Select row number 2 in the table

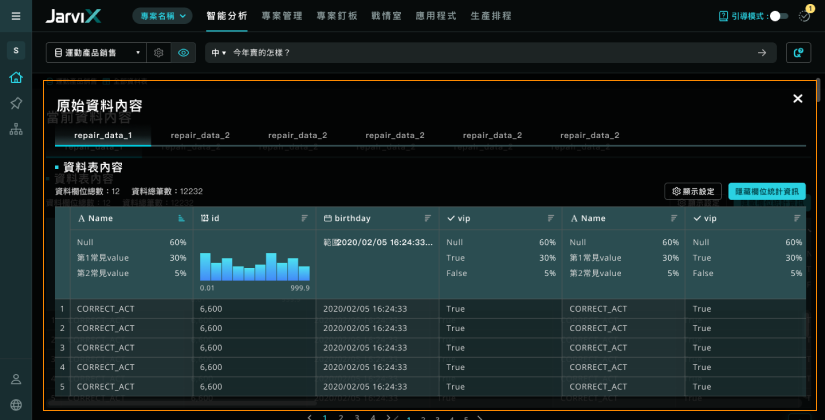click(x=62, y=328)
